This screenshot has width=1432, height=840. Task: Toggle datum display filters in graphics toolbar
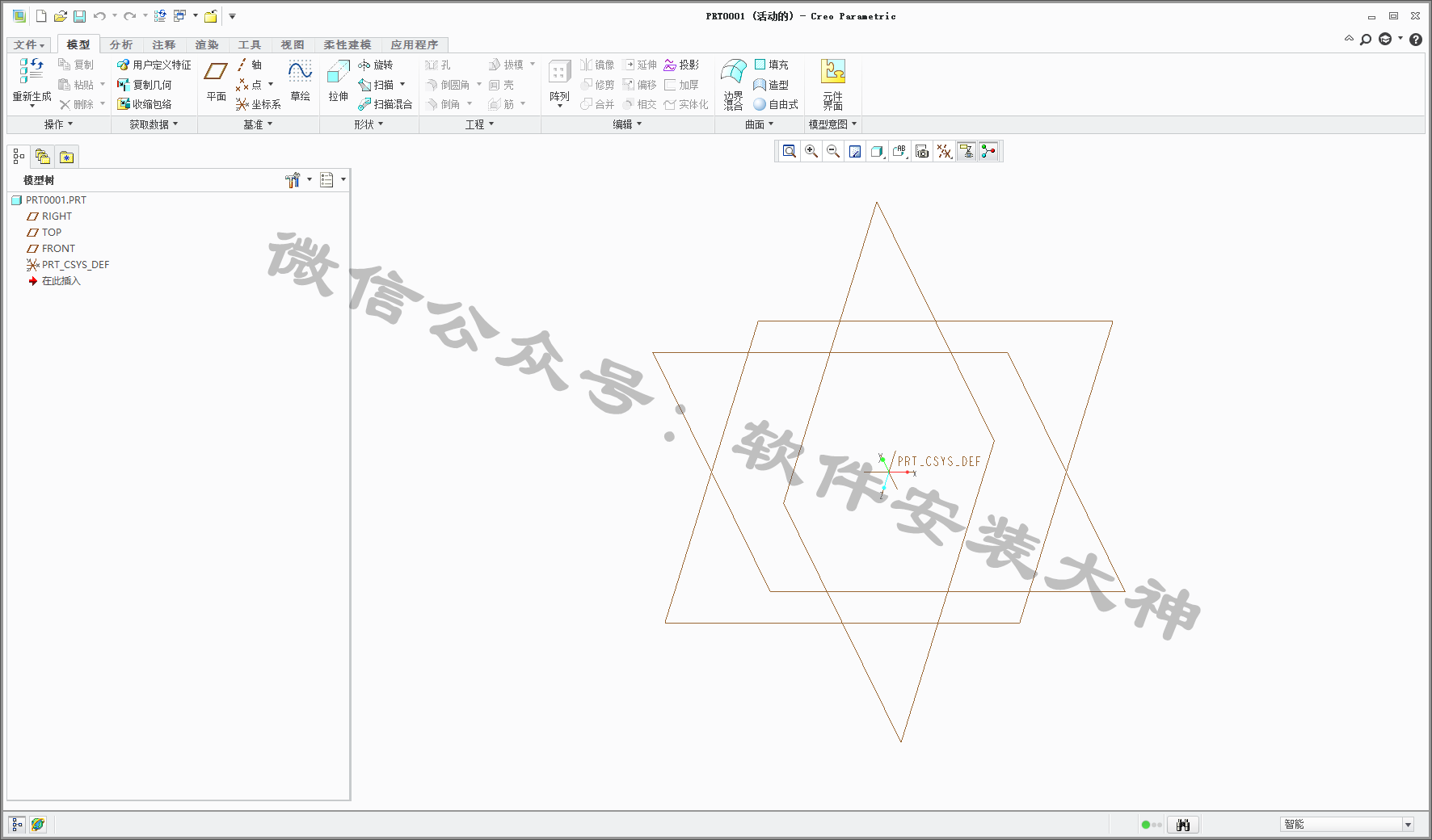[944, 151]
